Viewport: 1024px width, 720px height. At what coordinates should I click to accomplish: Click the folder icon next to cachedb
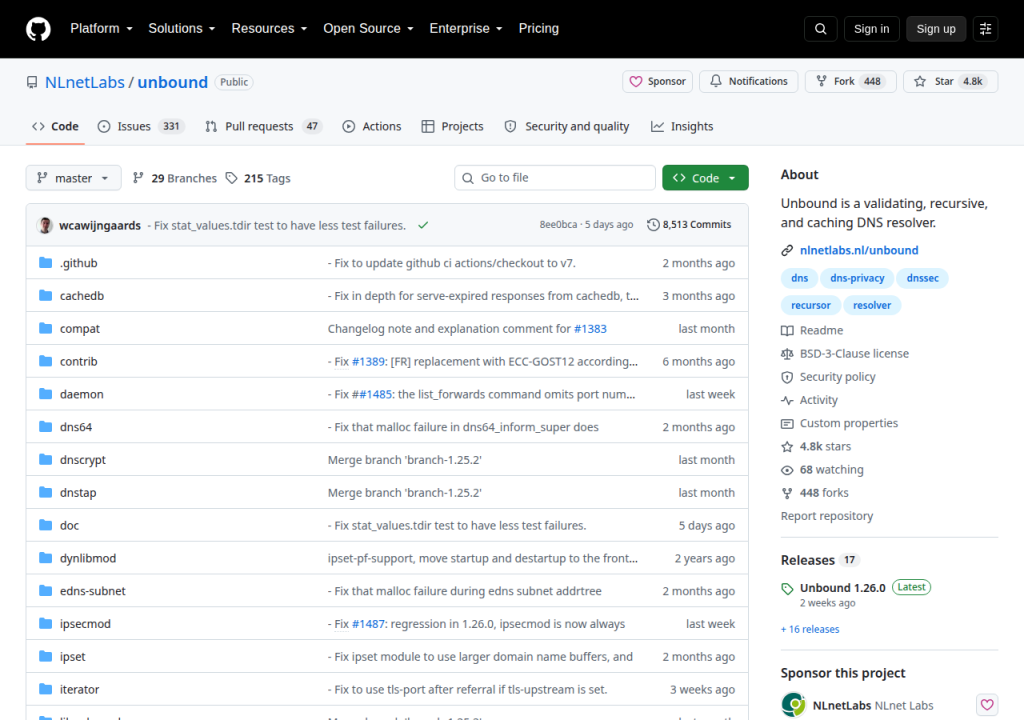click(x=45, y=295)
